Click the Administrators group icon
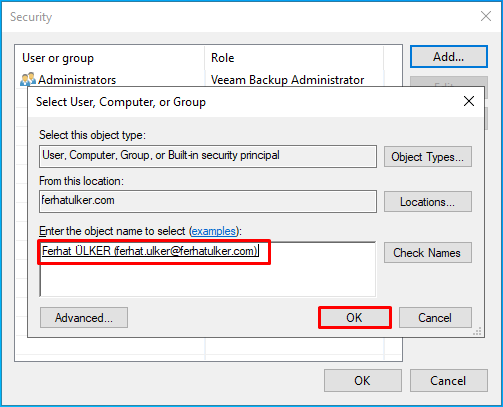This screenshot has width=503, height=407. click(x=28, y=79)
